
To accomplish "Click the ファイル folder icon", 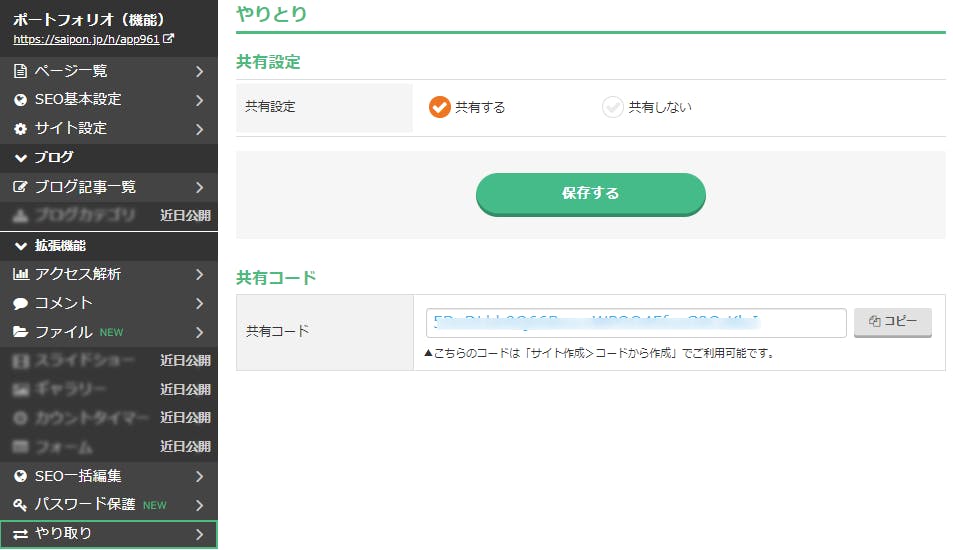I will [20, 332].
